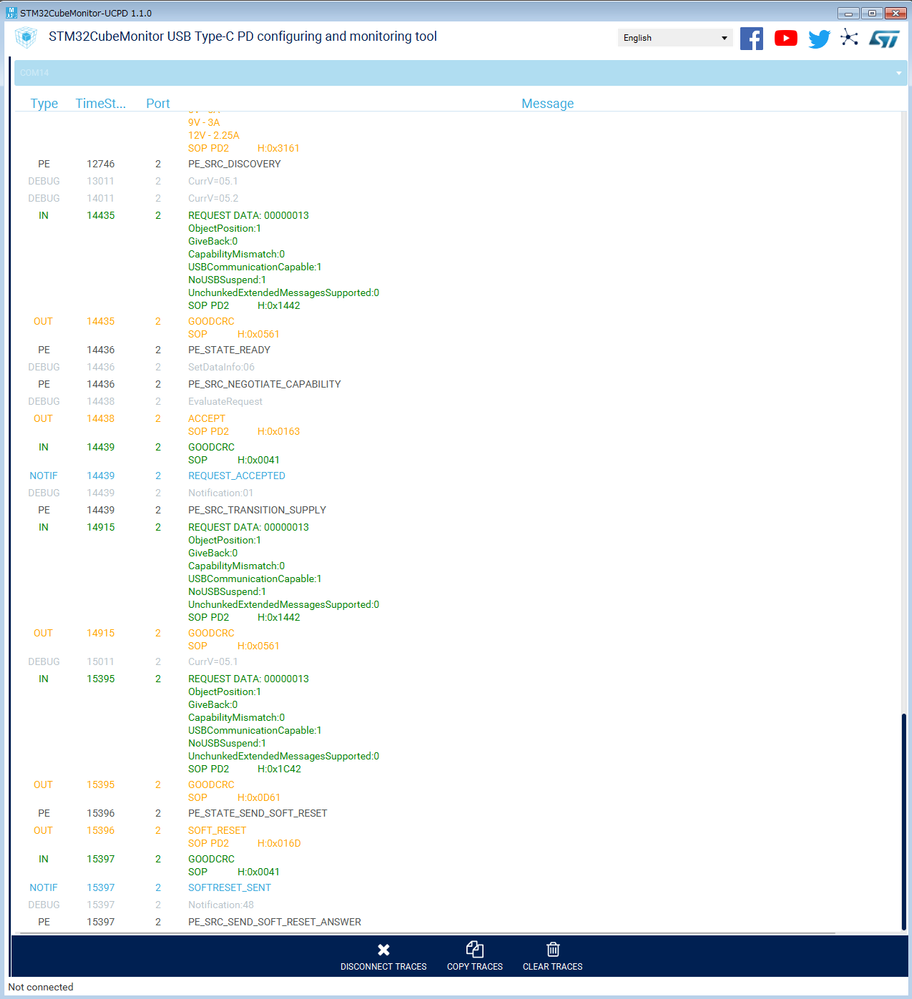The image size is (912, 999).
Task: Select the PE_SRC_NEGOTIATE_CAPABILITY message
Action: click(x=264, y=384)
